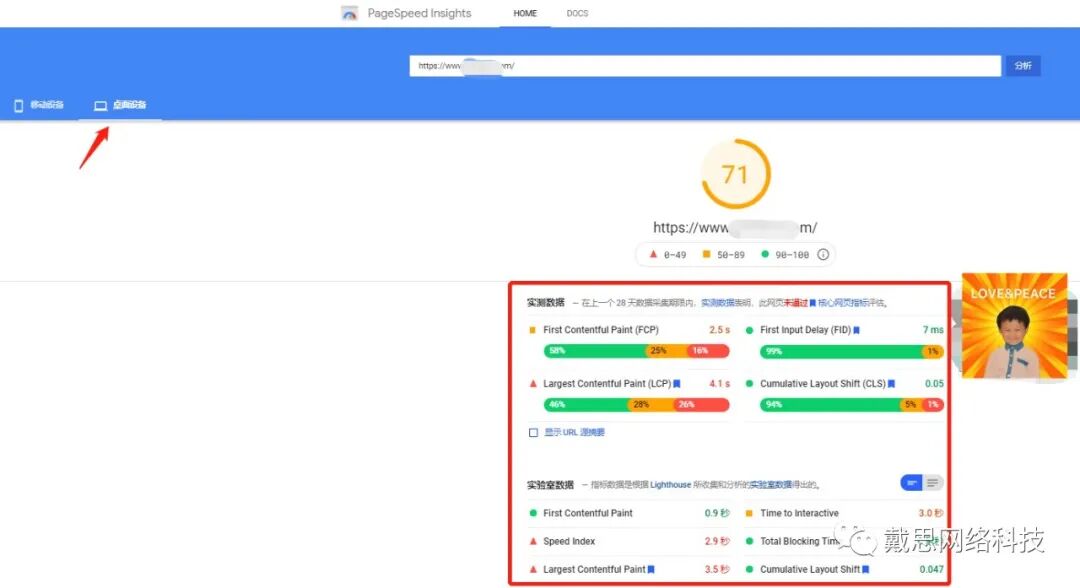Click the CLS distribution bar's 94% green segment
This screenshot has height=588, width=1080.
click(x=831, y=405)
